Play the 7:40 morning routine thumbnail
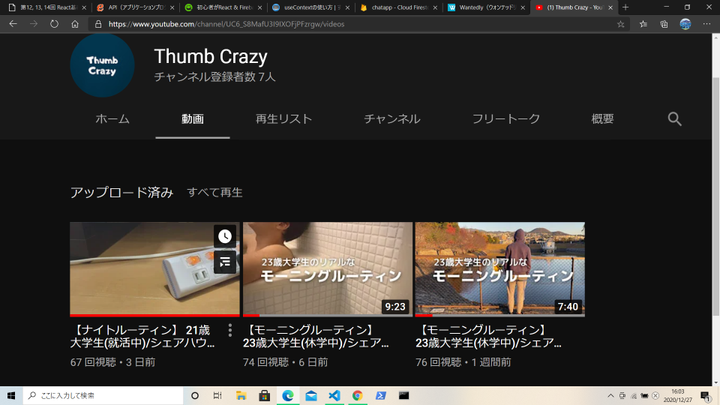The height and width of the screenshot is (405, 720). coord(500,269)
